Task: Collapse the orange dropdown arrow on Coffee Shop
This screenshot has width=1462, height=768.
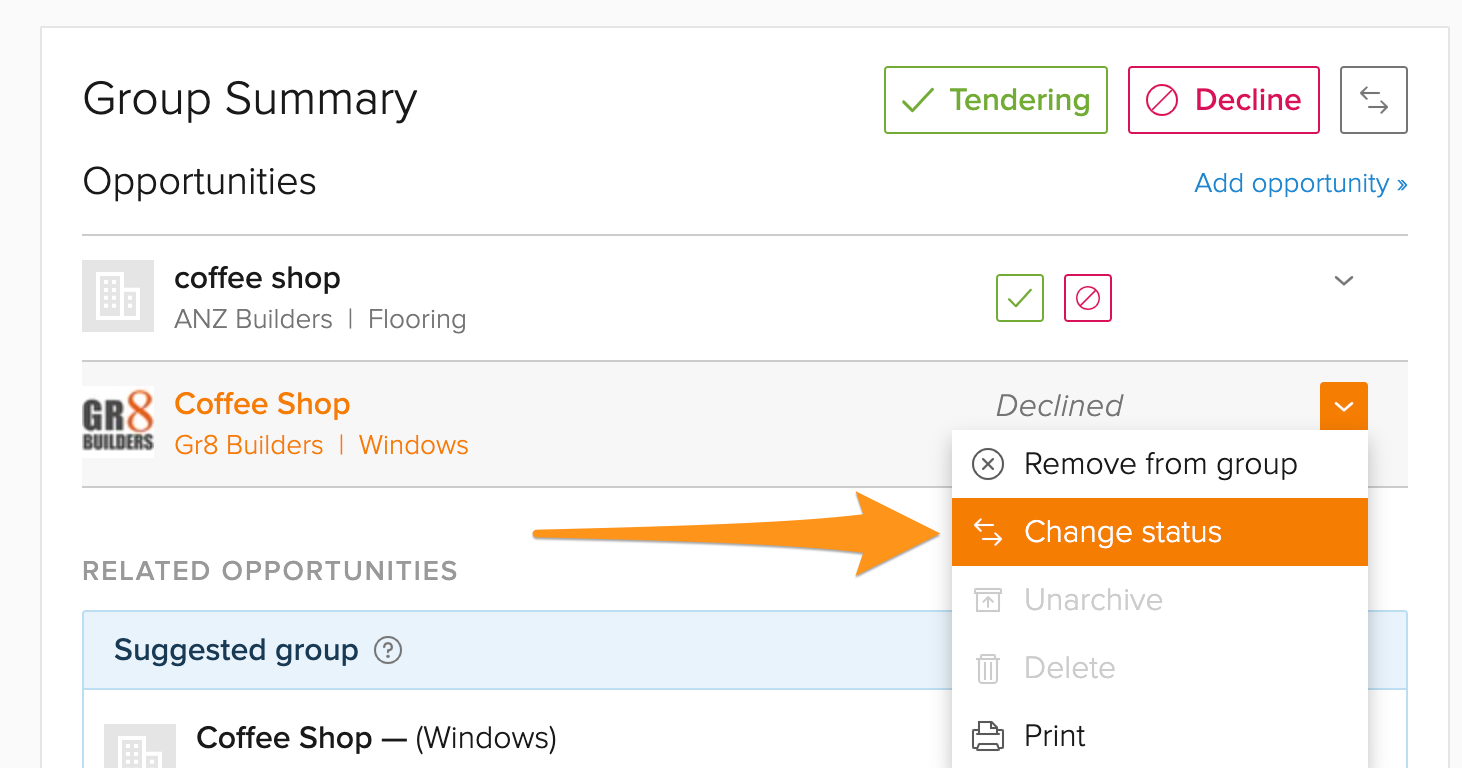Action: (x=1344, y=406)
